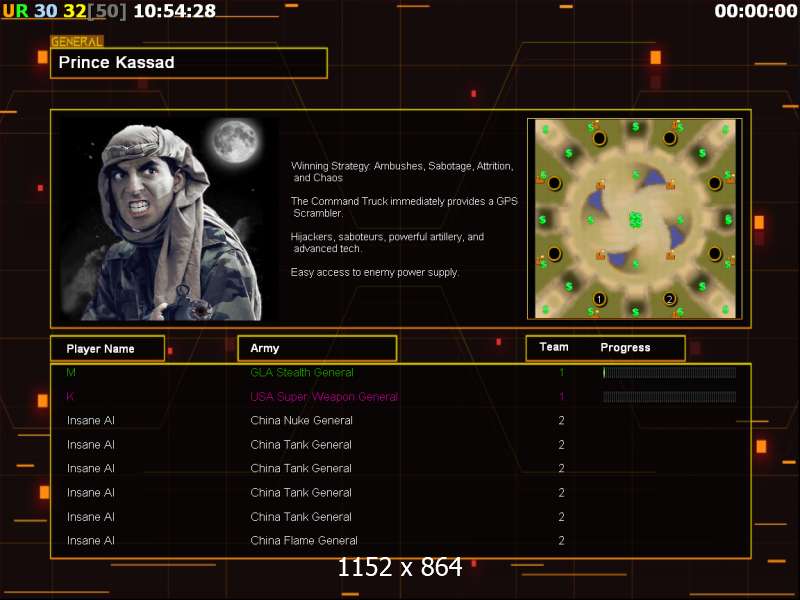Click the 00:00:00 timer at top right

click(756, 11)
